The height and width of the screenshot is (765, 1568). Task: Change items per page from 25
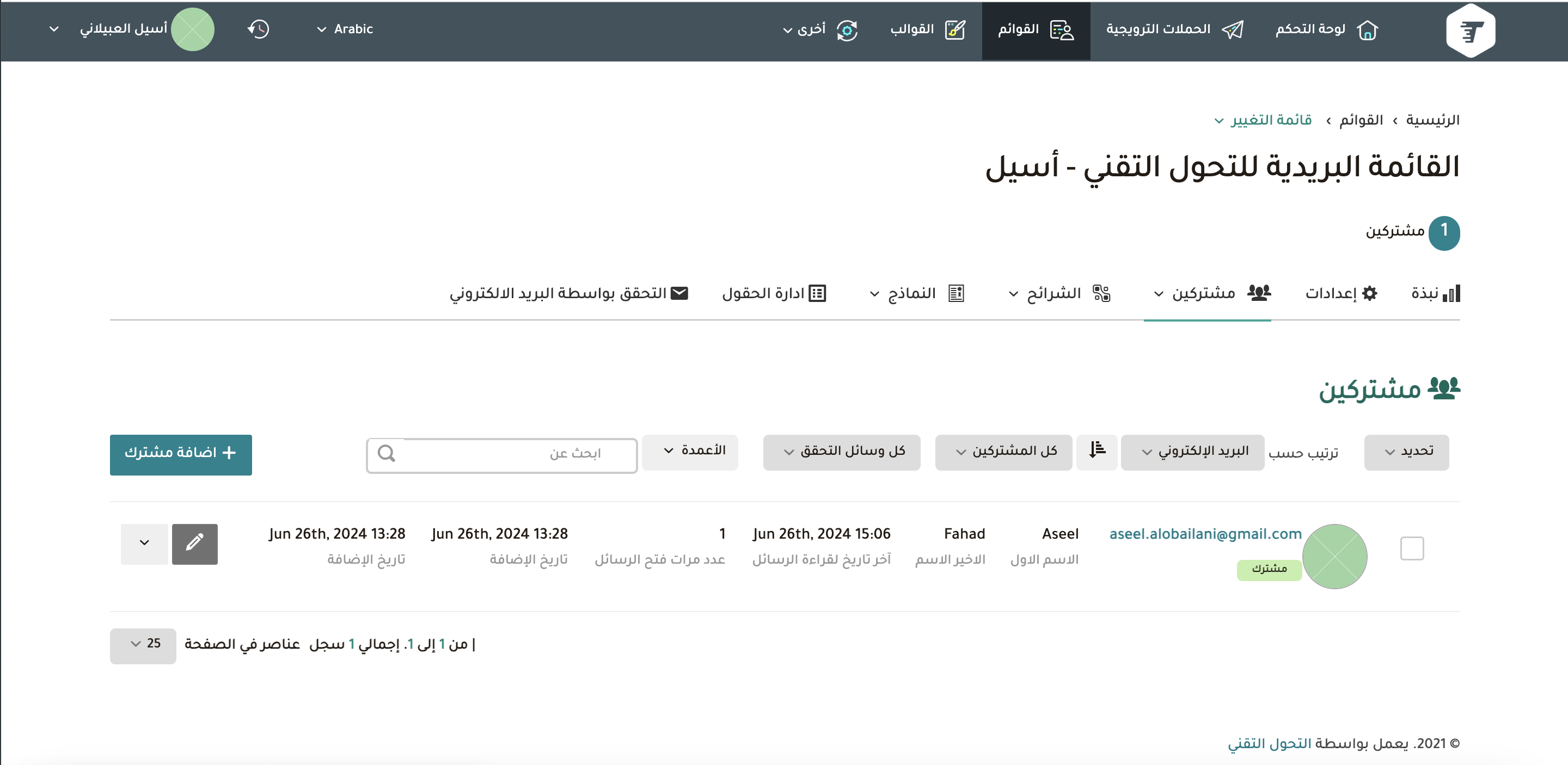143,645
